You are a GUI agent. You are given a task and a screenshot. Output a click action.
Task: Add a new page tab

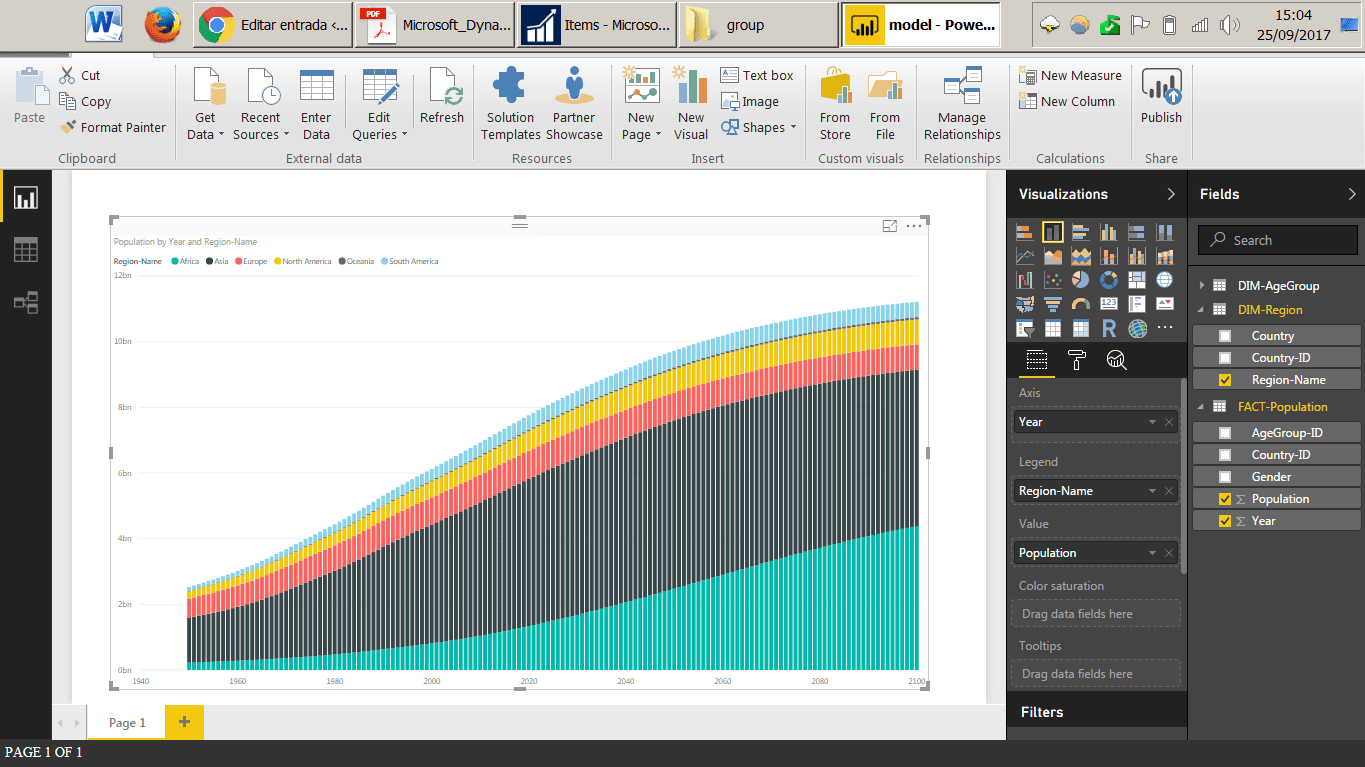[x=184, y=722]
